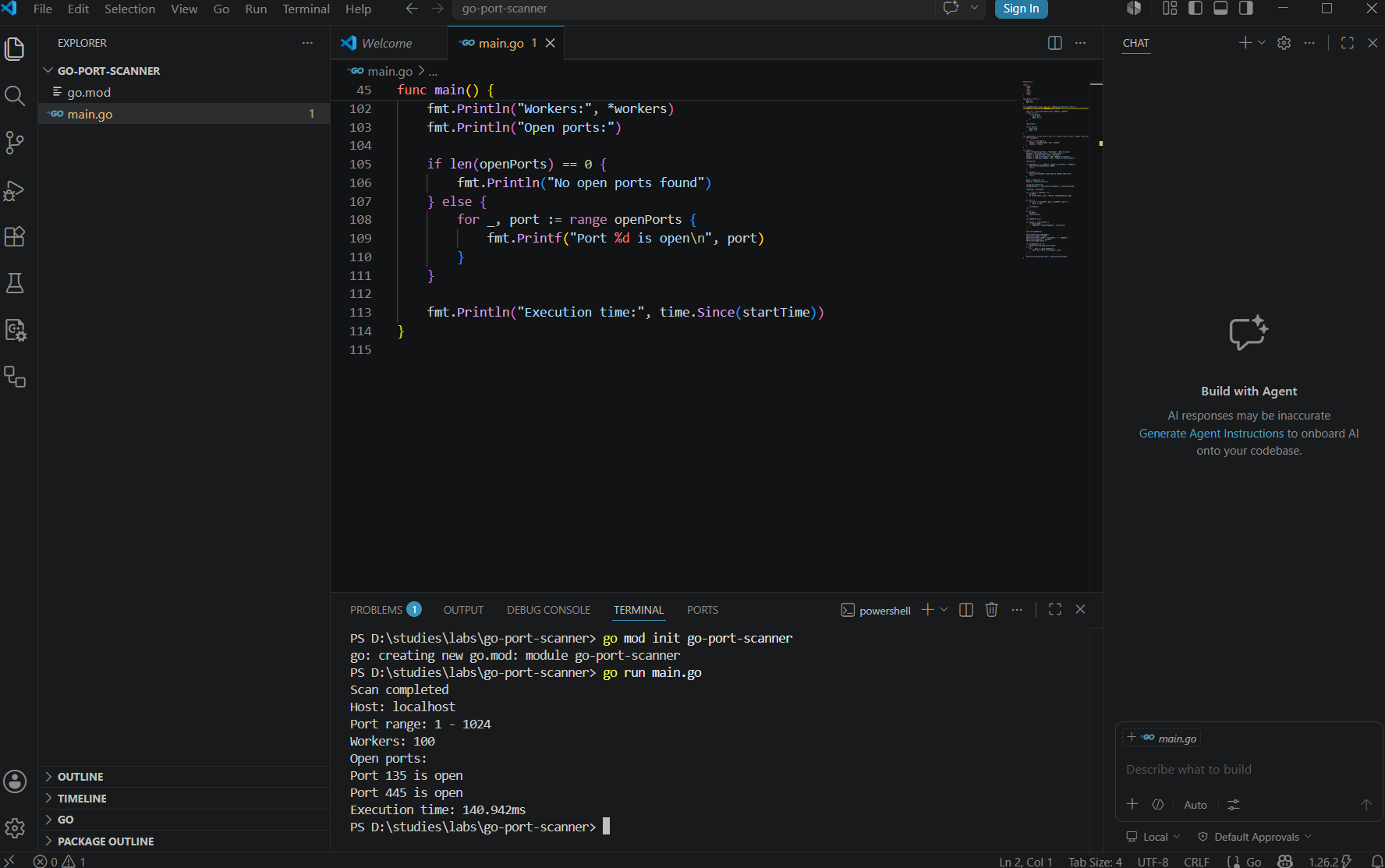Expand the PACKAGE OUTLINE section
This screenshot has width=1385, height=868.
[x=184, y=841]
